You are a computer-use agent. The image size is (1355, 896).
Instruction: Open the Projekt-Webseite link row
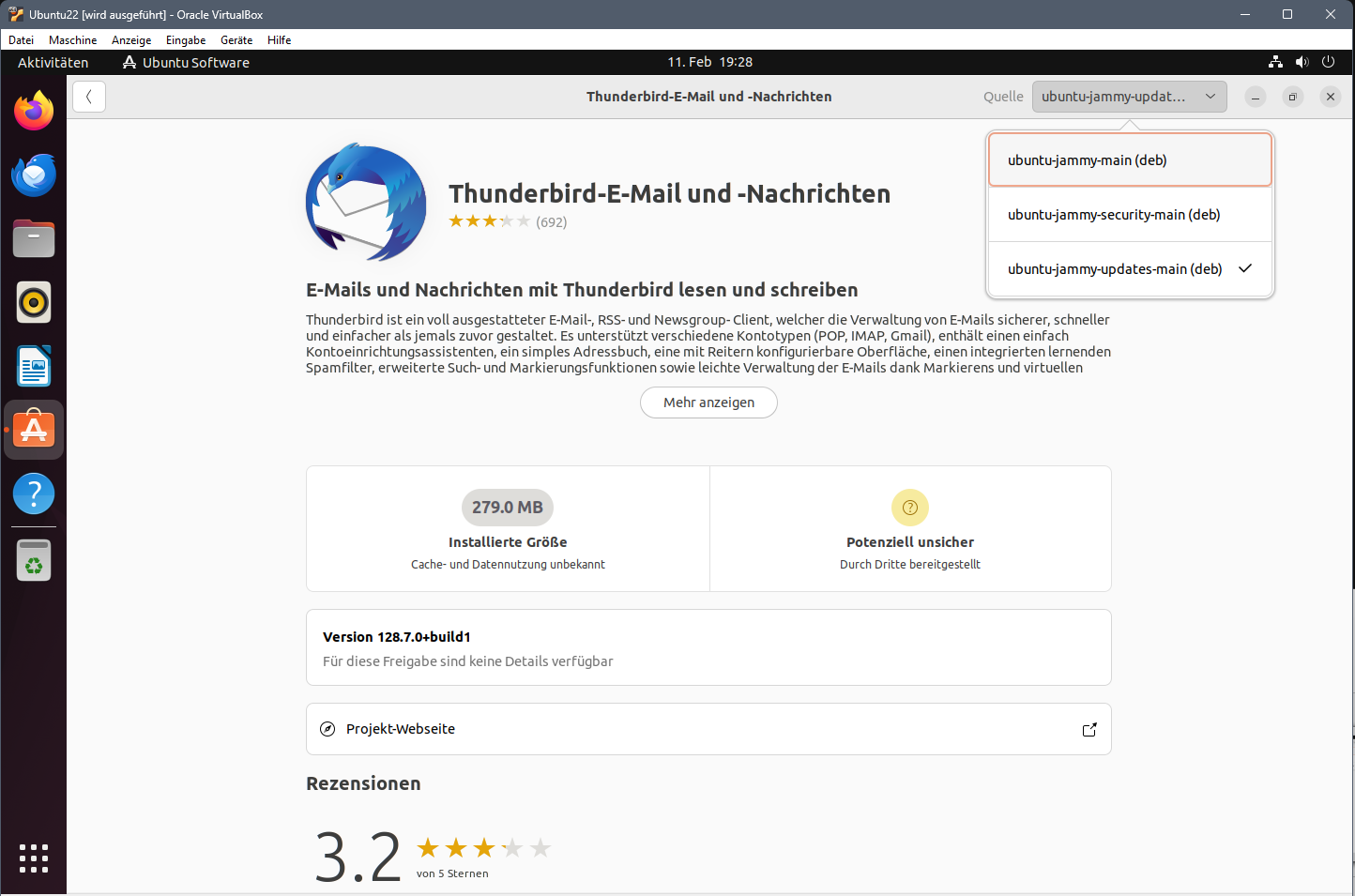coord(708,729)
